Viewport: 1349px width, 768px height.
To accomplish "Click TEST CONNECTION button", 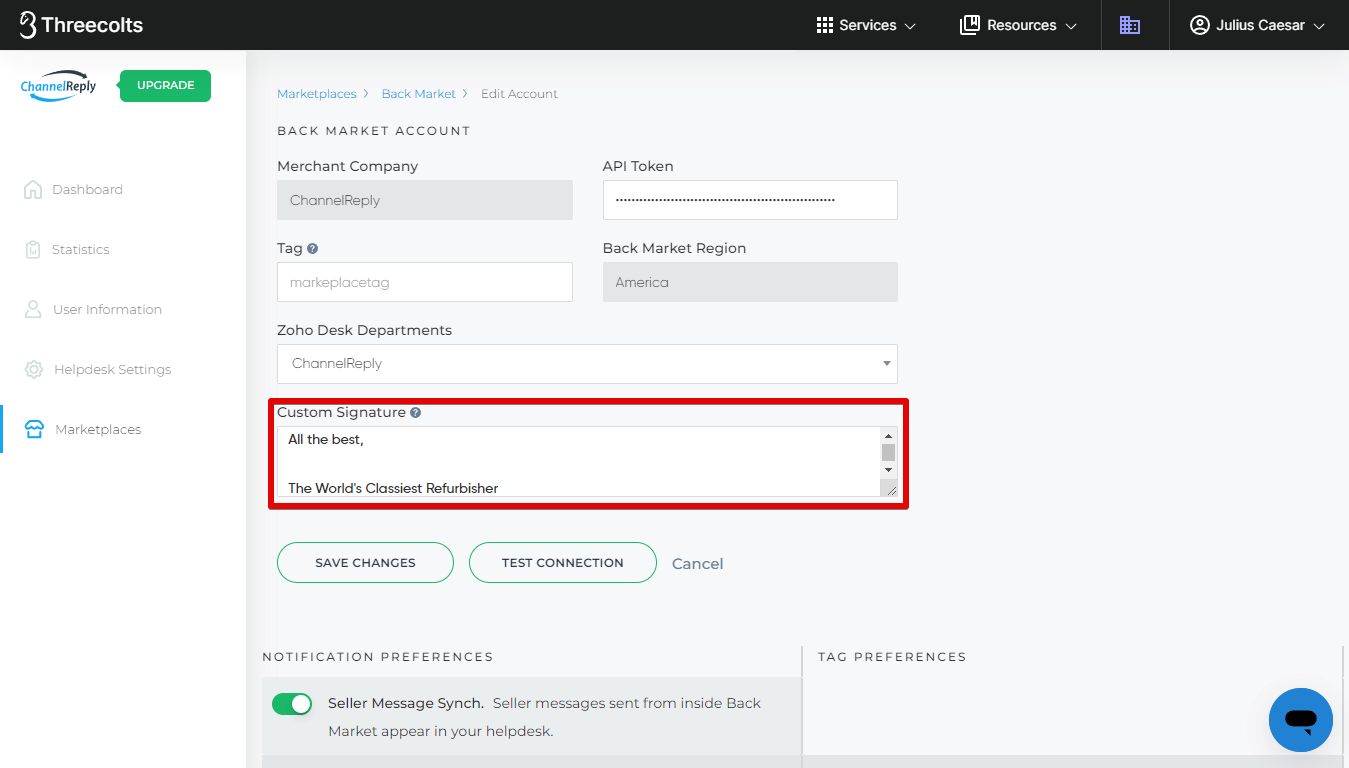I will [563, 562].
